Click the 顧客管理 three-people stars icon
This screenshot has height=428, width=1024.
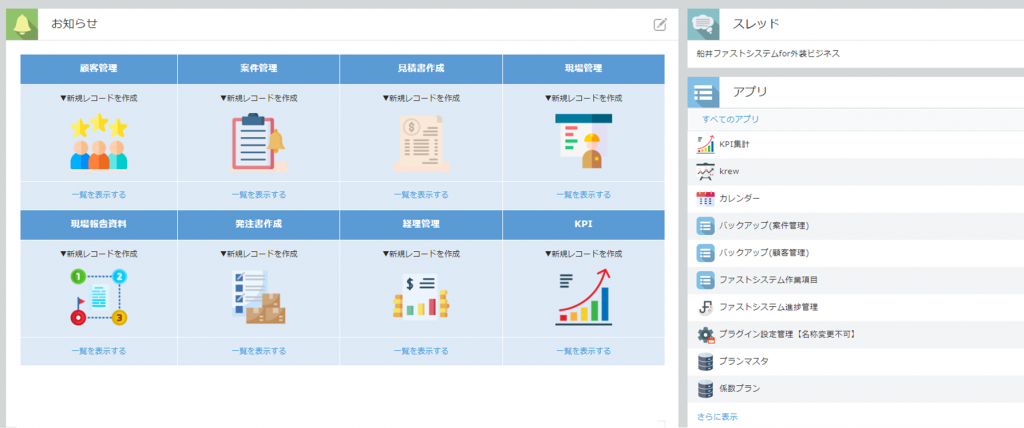[99, 142]
